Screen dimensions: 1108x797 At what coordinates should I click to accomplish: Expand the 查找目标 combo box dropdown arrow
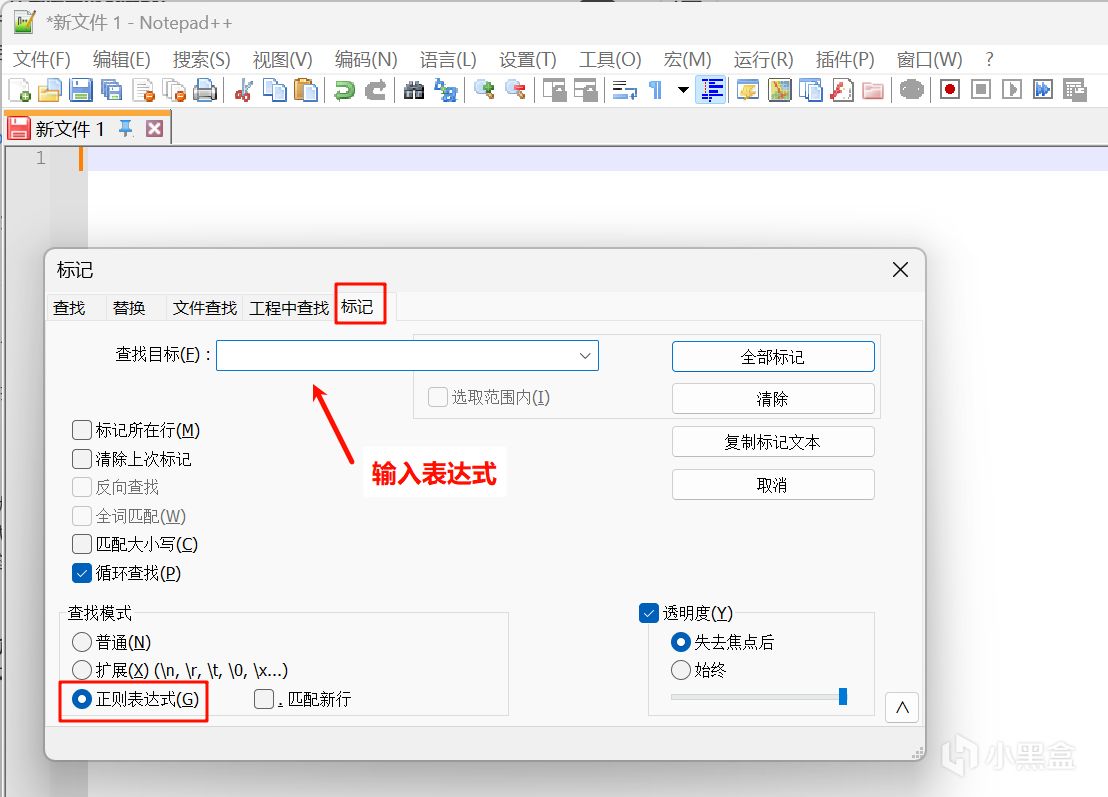[x=585, y=355]
